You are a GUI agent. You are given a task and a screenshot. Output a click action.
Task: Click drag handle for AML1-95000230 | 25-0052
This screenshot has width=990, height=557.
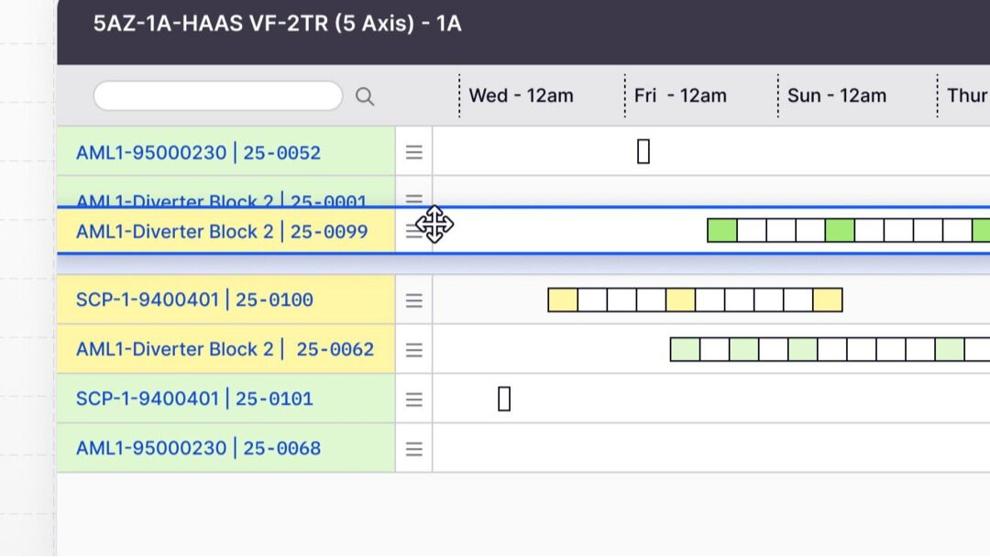414,152
